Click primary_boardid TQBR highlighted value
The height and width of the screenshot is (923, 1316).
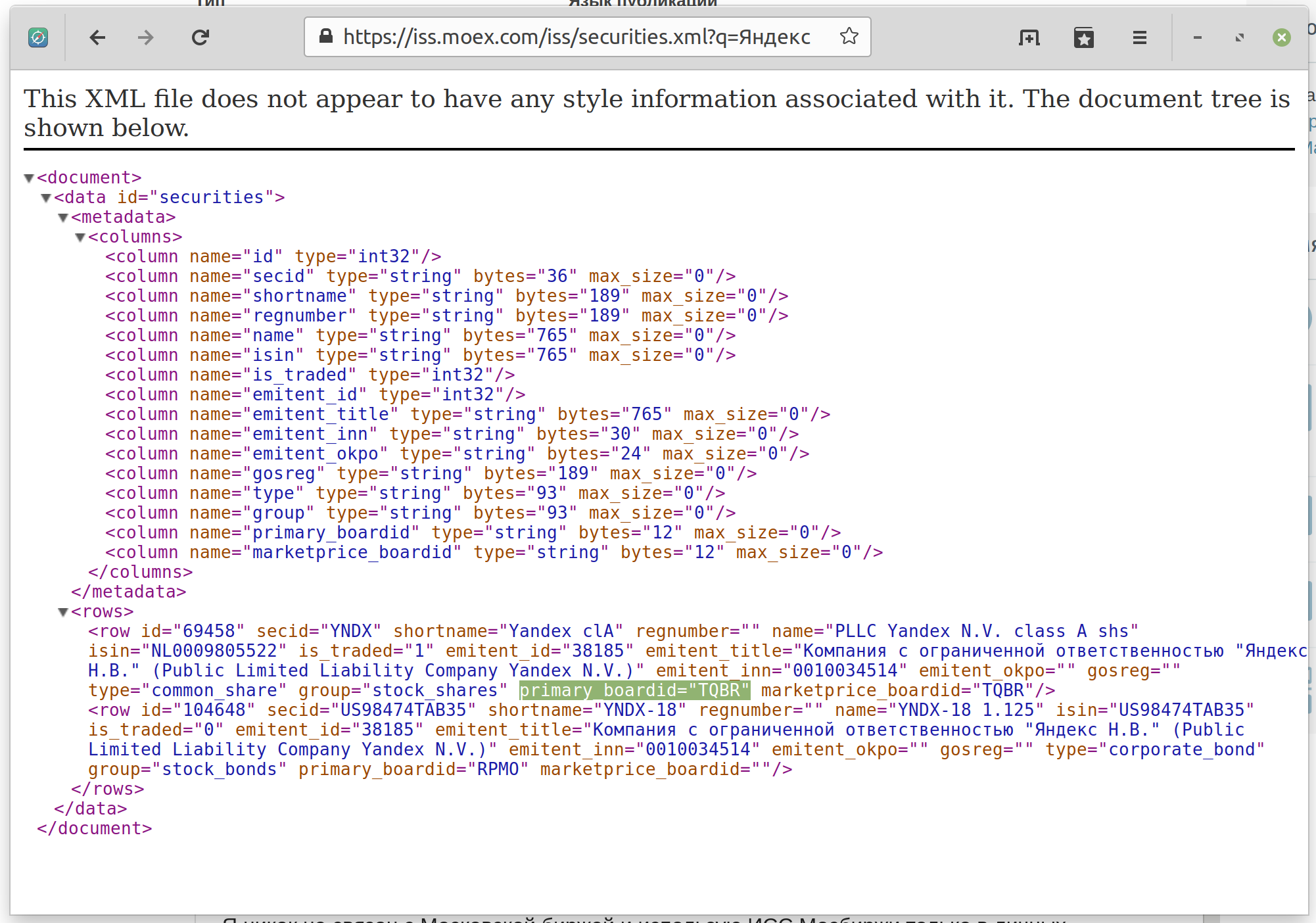click(x=622, y=691)
